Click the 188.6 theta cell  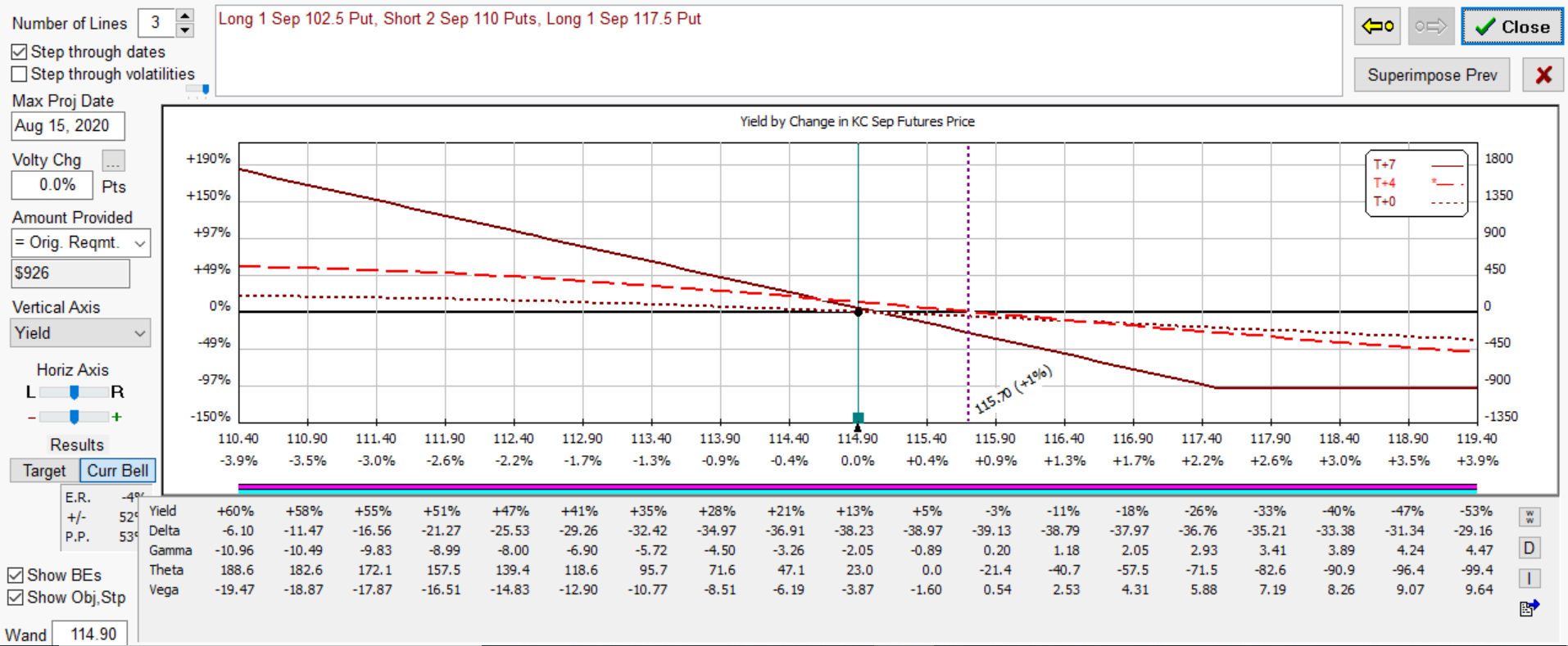[x=238, y=570]
